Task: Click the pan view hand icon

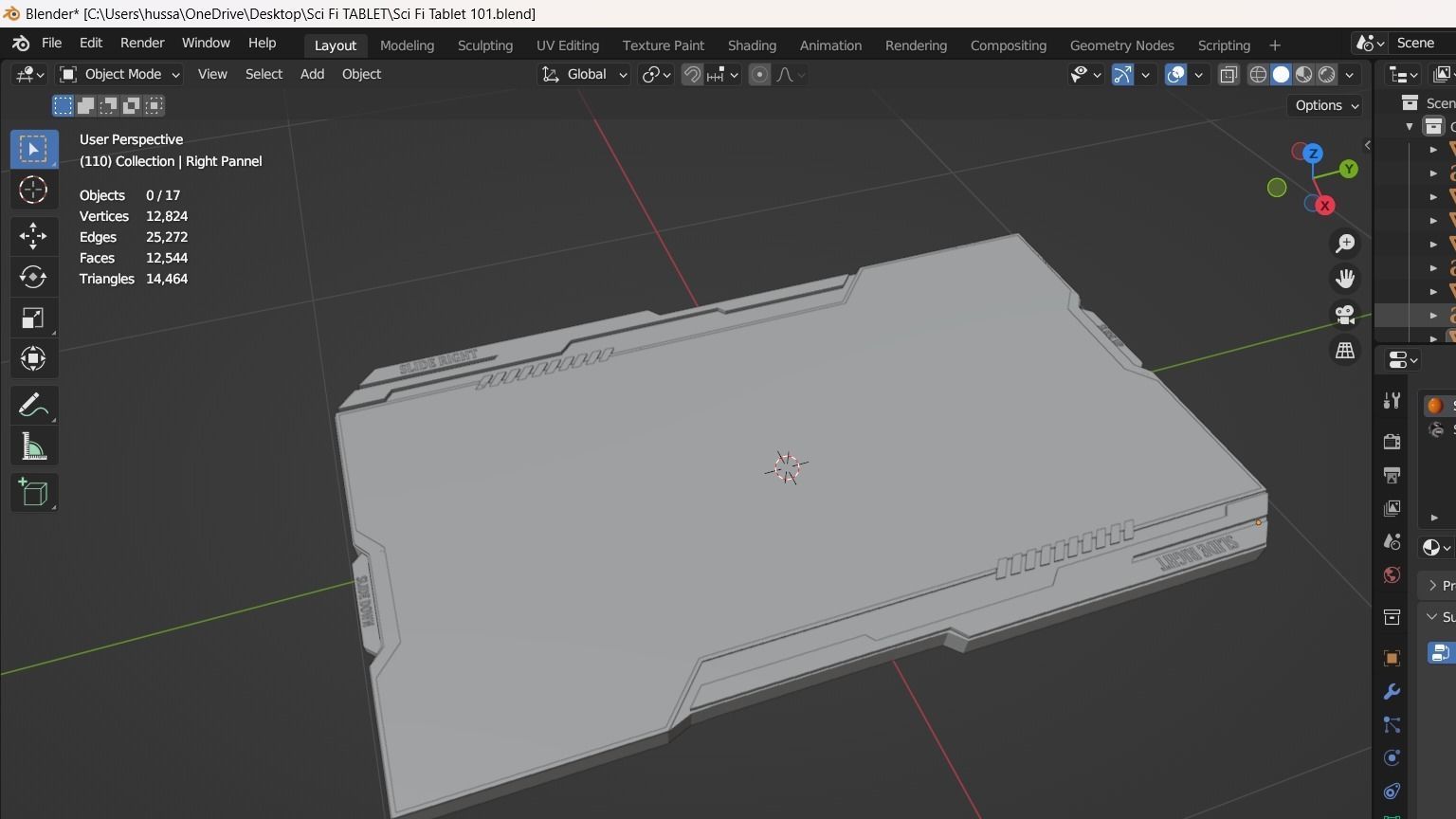Action: coord(1345,279)
